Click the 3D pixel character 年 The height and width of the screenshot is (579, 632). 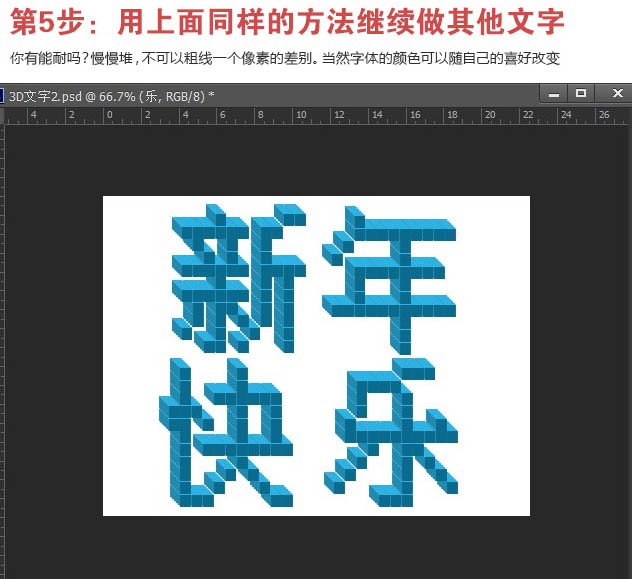(x=390, y=277)
